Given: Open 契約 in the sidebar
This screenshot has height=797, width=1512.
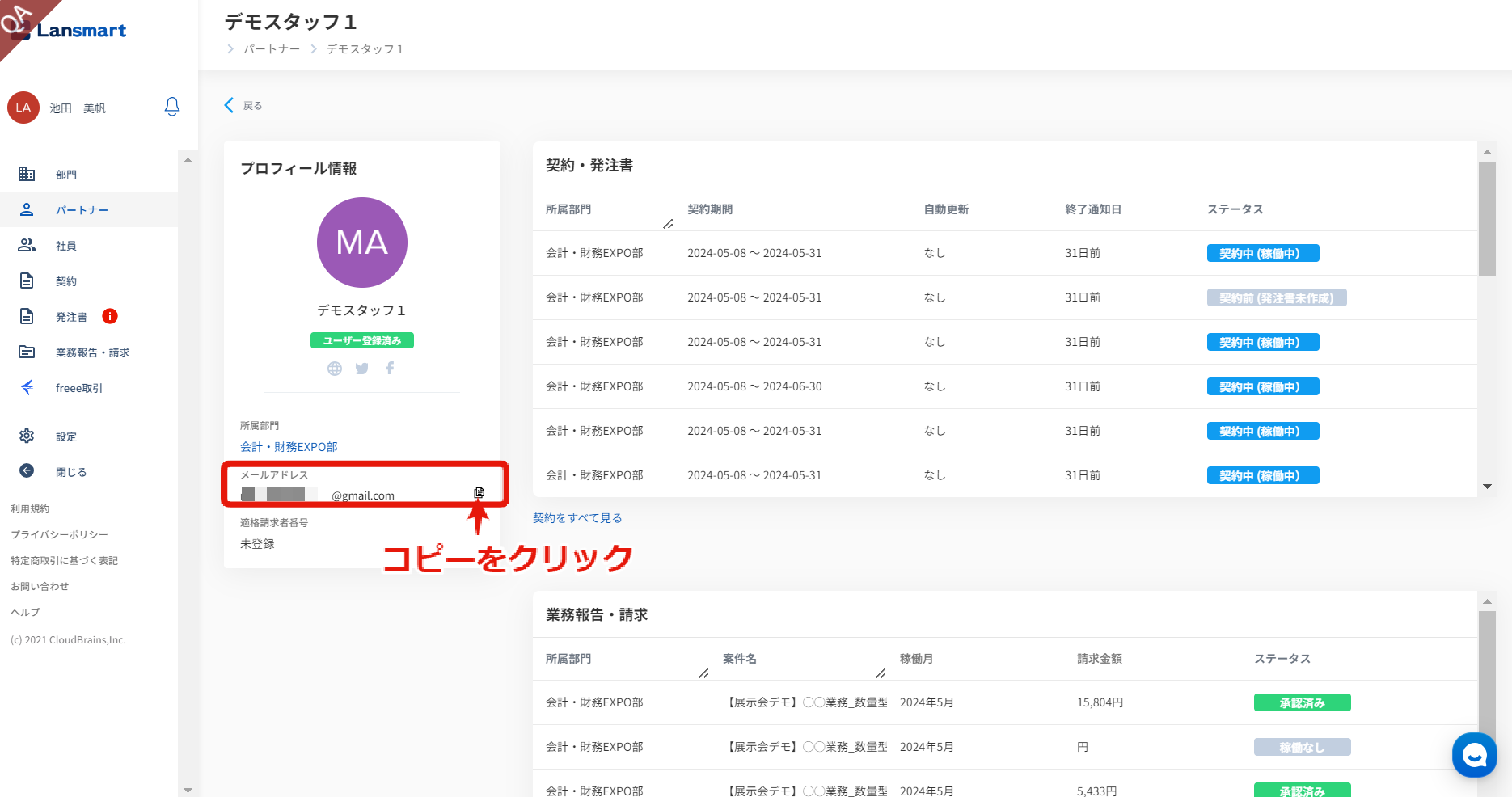Looking at the screenshot, I should [x=66, y=281].
